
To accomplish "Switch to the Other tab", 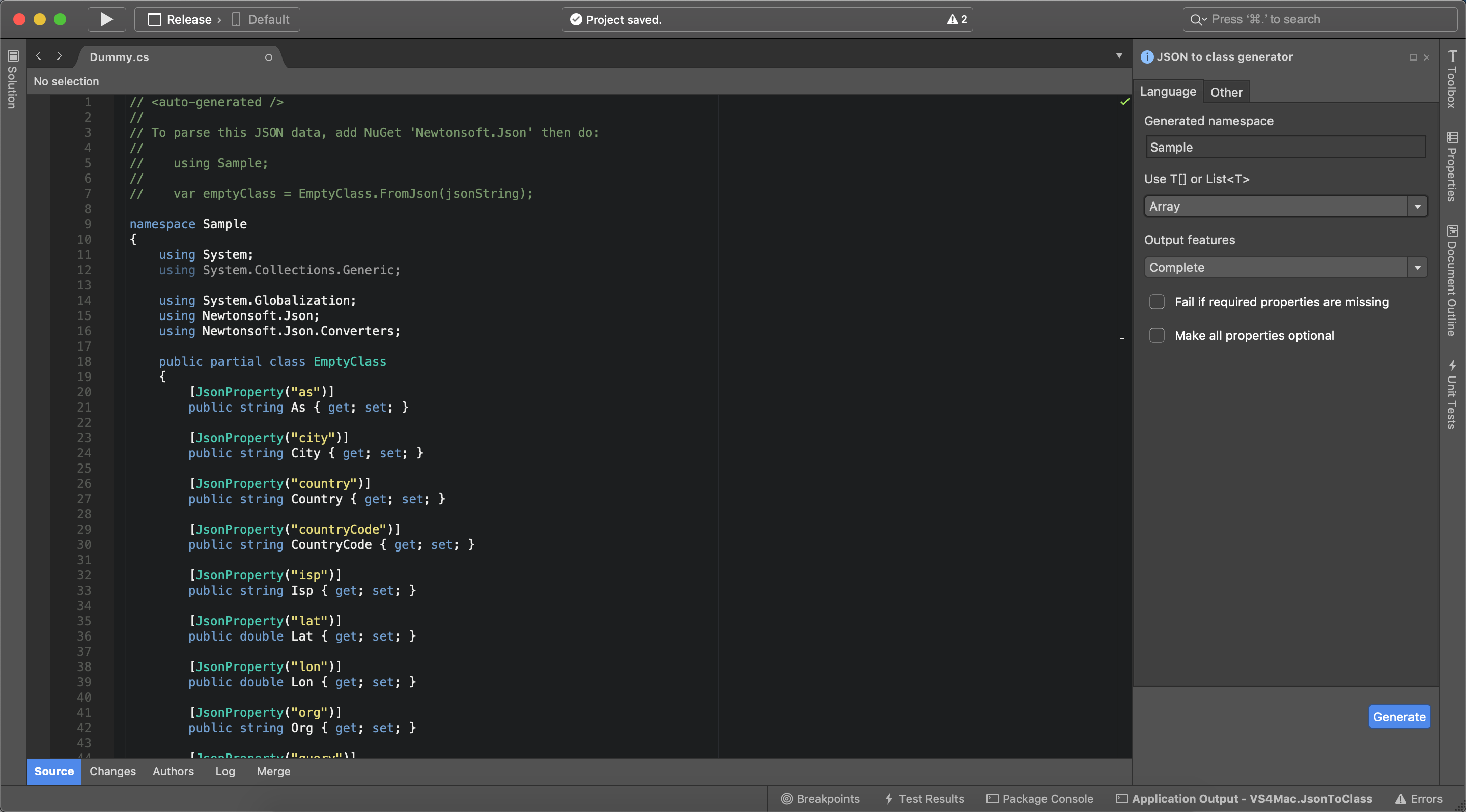I will pos(1226,92).
